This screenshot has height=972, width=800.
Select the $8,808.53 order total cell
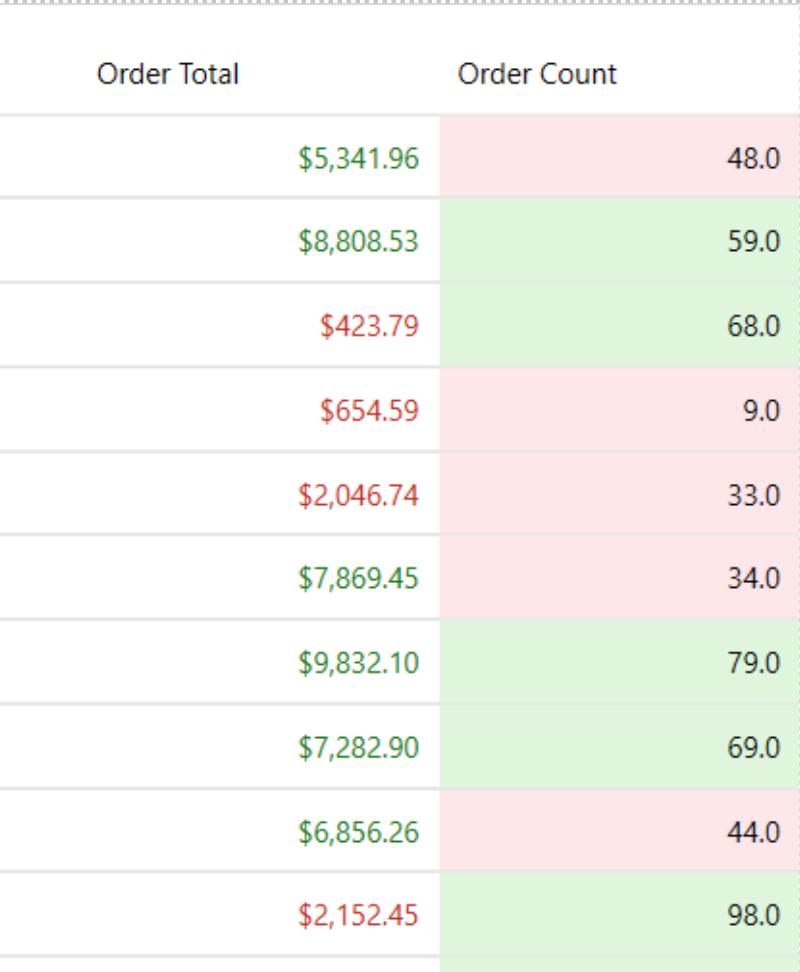tap(358, 242)
